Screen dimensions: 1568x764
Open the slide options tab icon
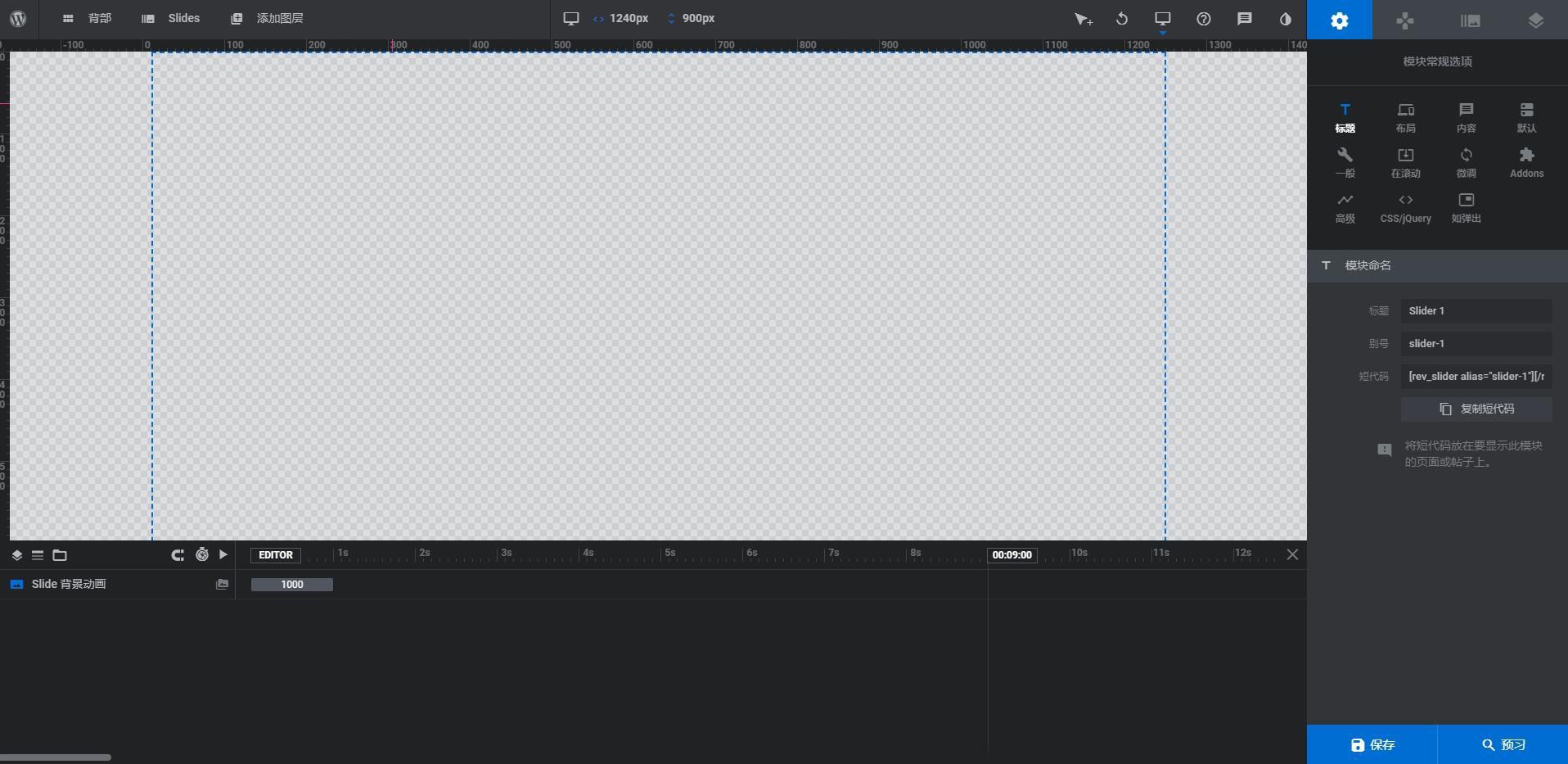(x=1470, y=20)
